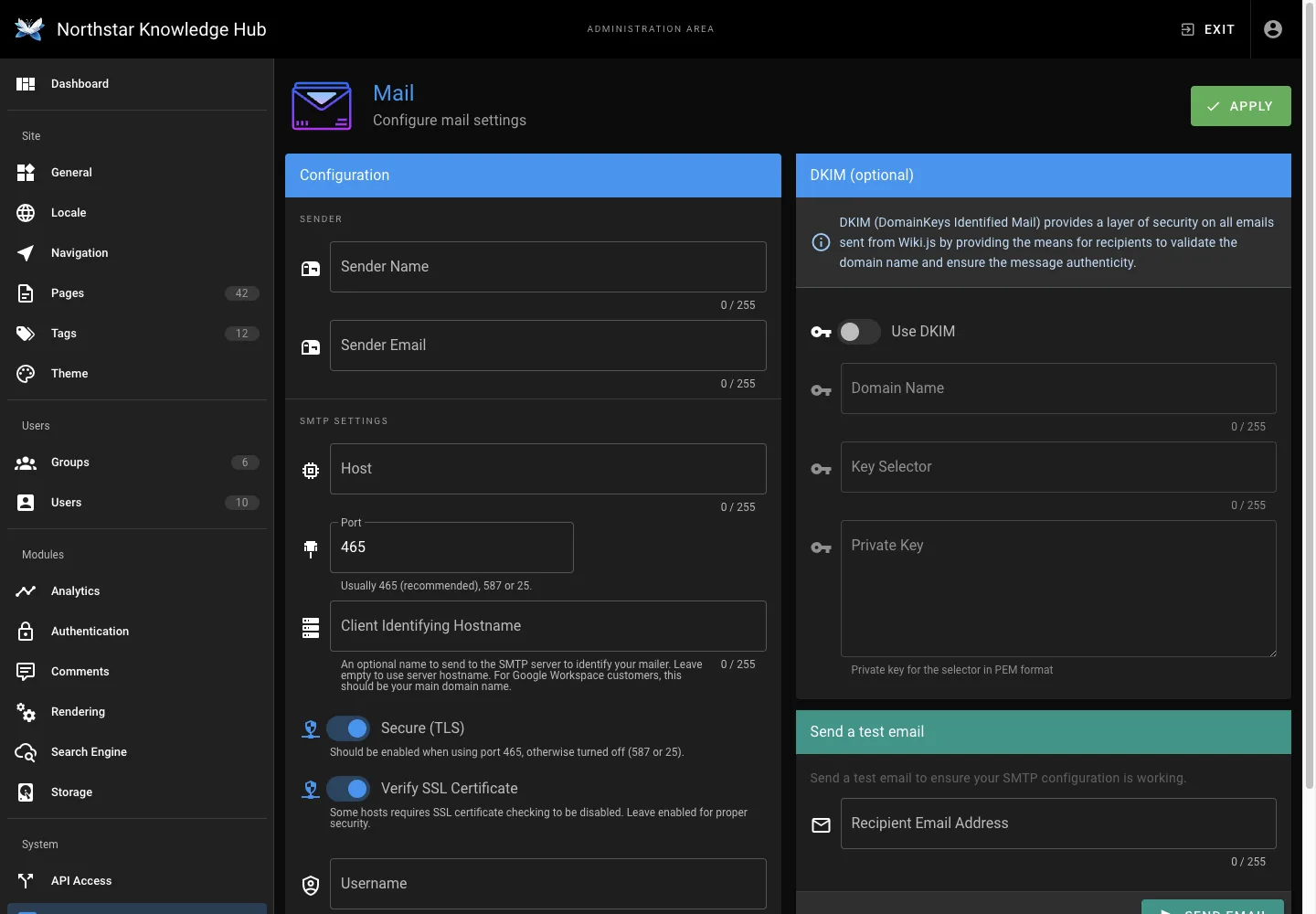Focus the Sender Name input field

tap(547, 267)
